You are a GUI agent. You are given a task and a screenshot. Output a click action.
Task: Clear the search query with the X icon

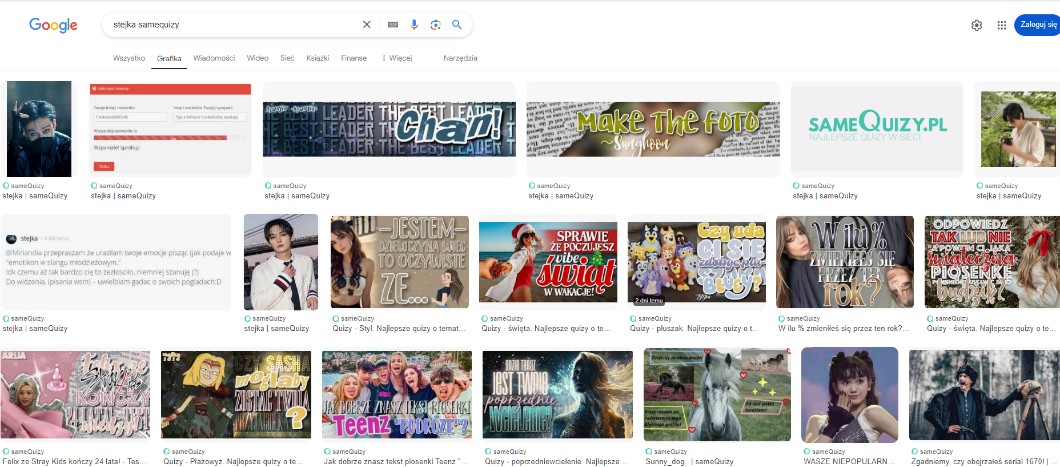click(366, 25)
